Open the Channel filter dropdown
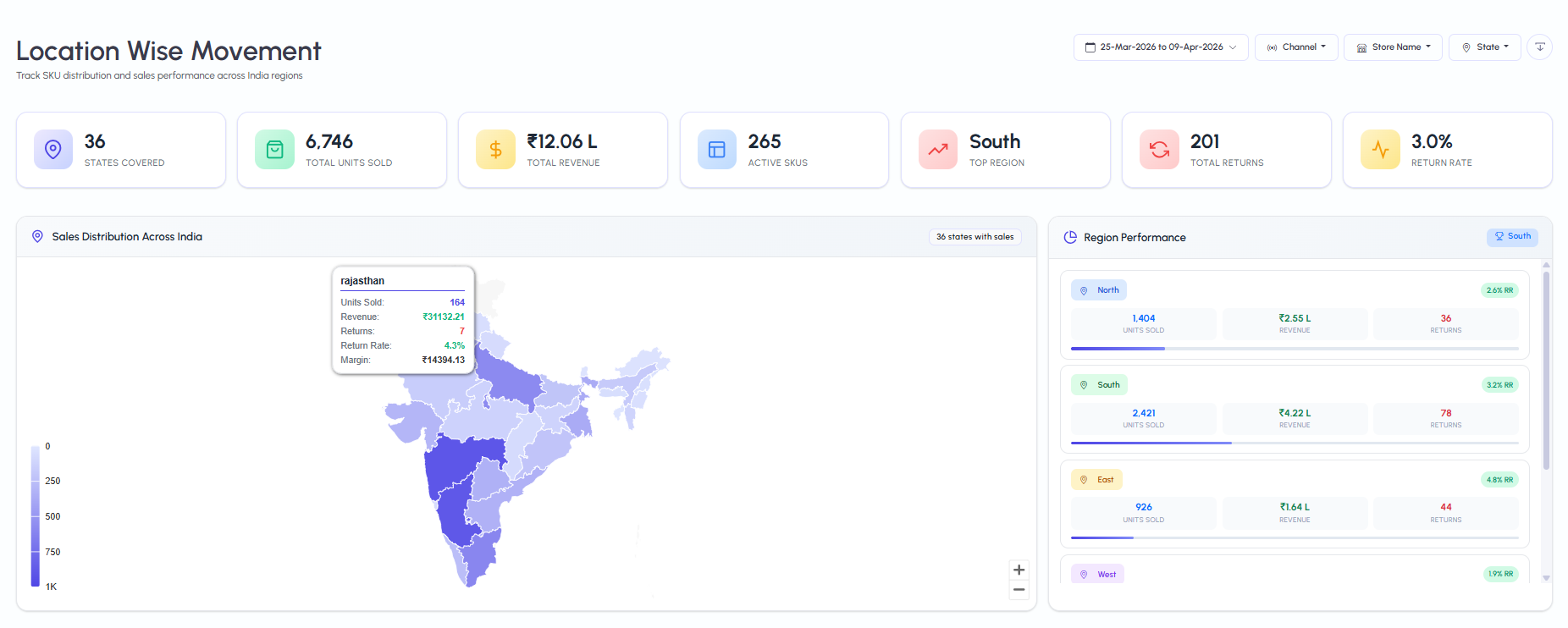The height and width of the screenshot is (628, 1568). click(1296, 47)
